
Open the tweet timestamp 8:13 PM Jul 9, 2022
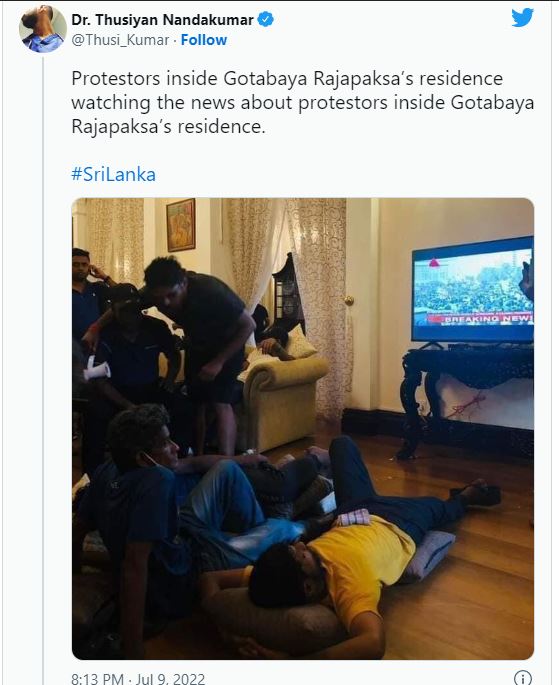tap(138, 678)
